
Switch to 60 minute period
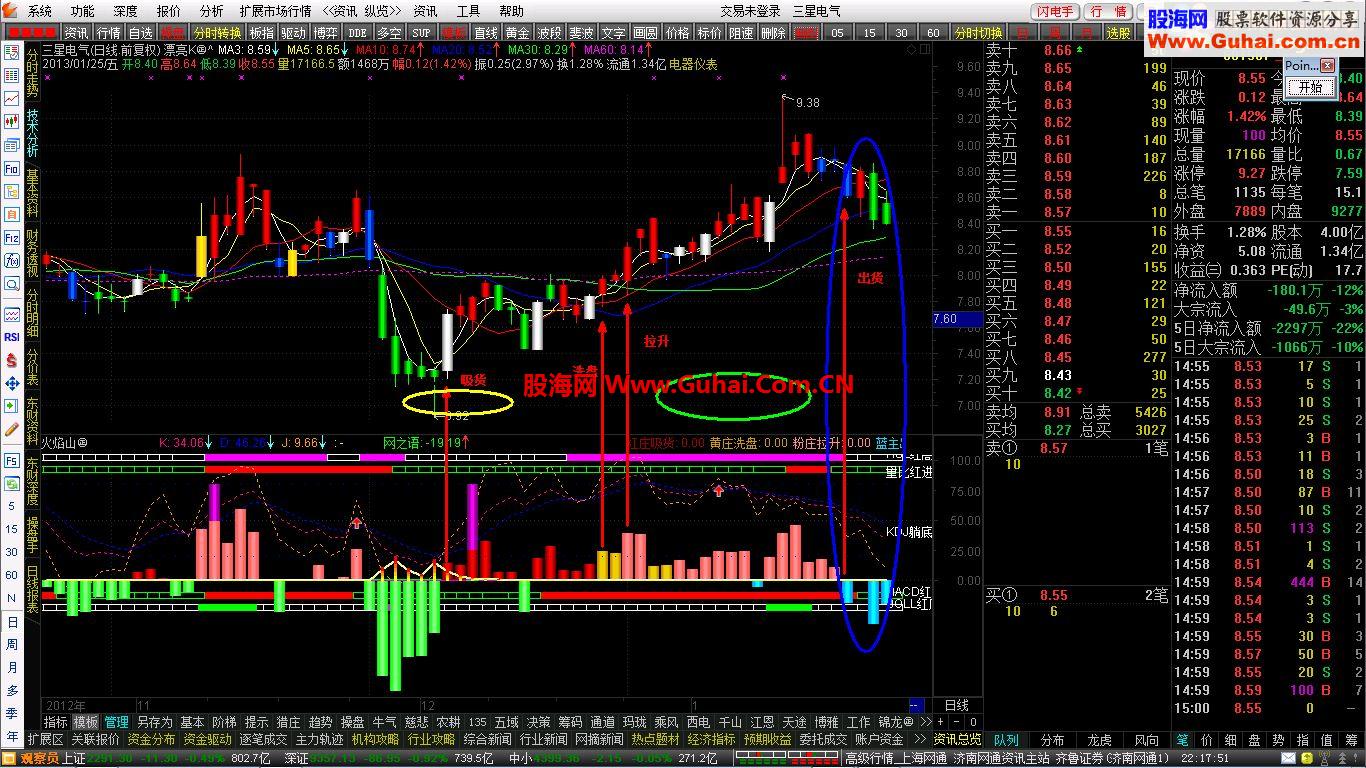pyautogui.click(x=933, y=32)
